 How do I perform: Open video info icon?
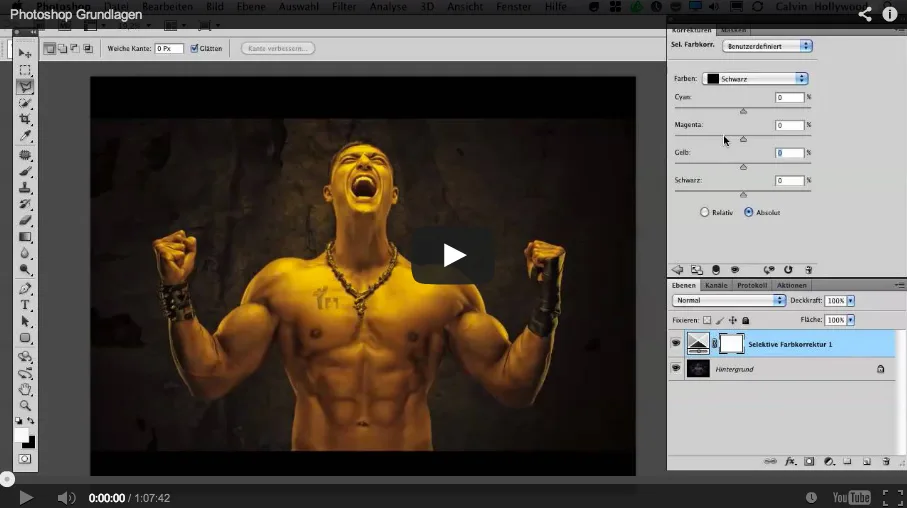[x=890, y=14]
